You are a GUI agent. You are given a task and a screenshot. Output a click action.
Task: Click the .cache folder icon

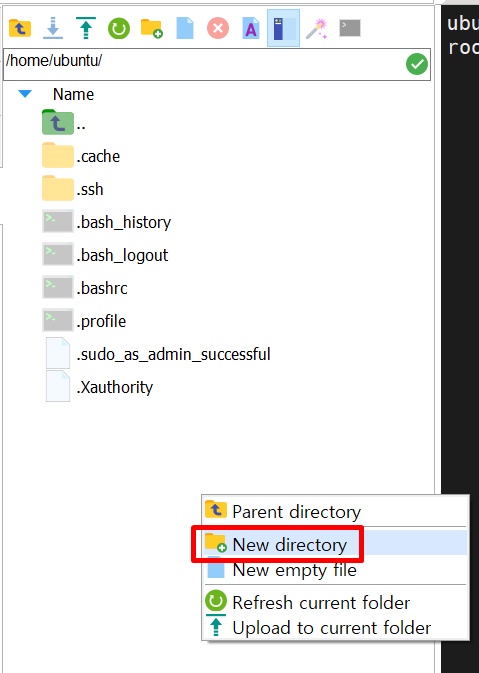click(58, 155)
